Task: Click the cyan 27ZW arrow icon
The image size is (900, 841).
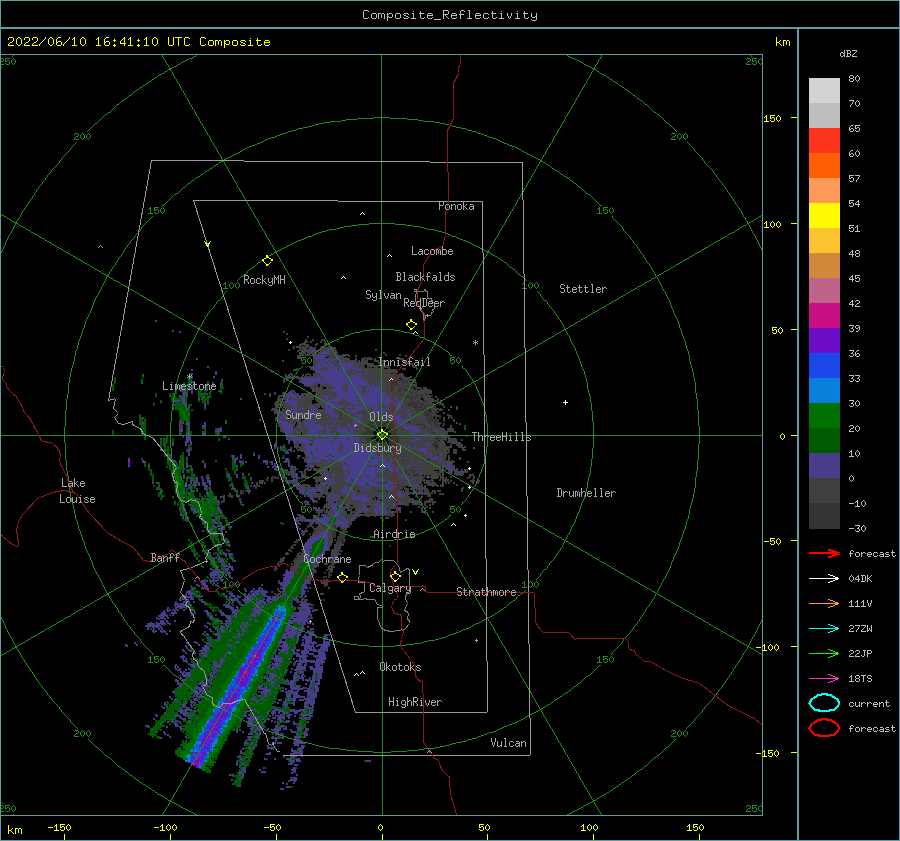Action: (x=824, y=629)
